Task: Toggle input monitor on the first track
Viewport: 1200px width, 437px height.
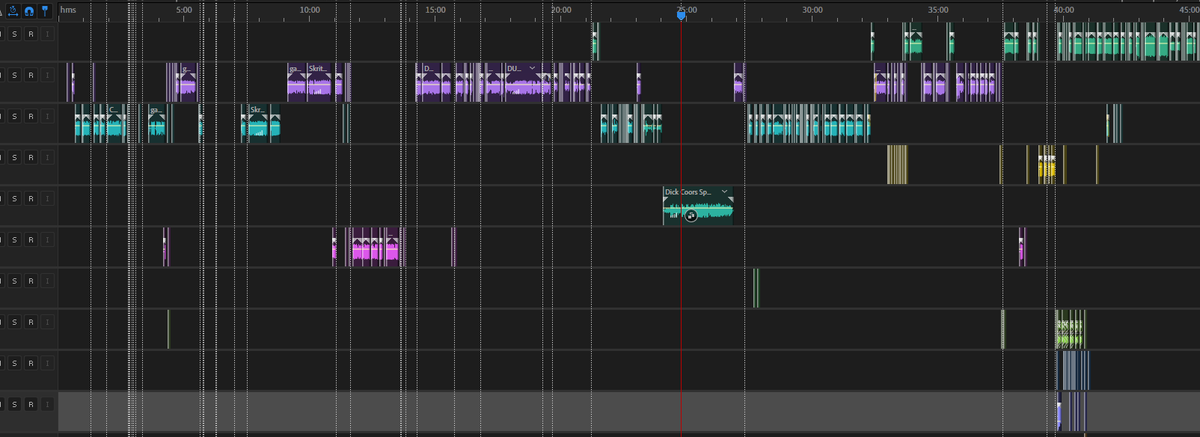Action: pos(47,34)
